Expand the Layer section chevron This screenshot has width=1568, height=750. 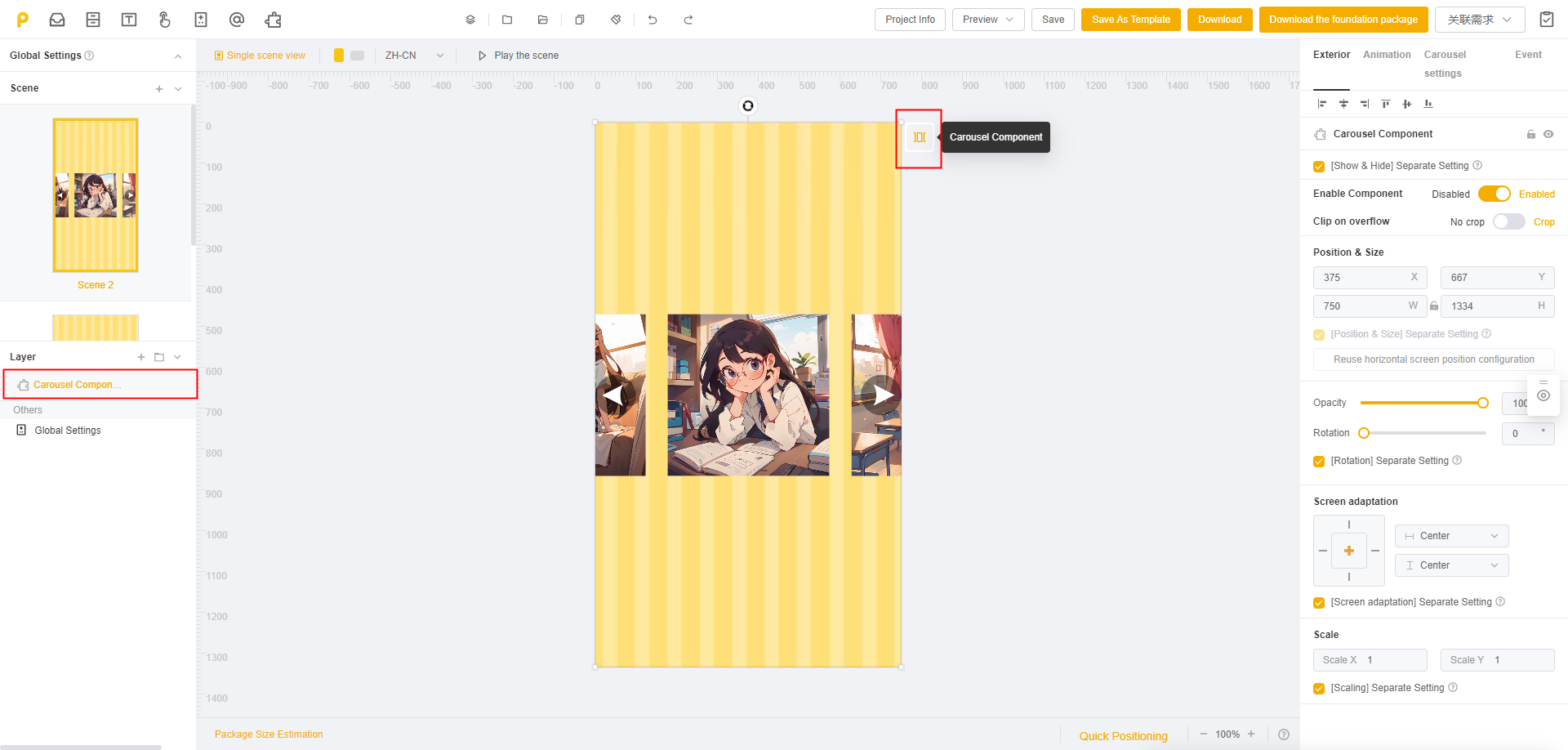pos(177,357)
